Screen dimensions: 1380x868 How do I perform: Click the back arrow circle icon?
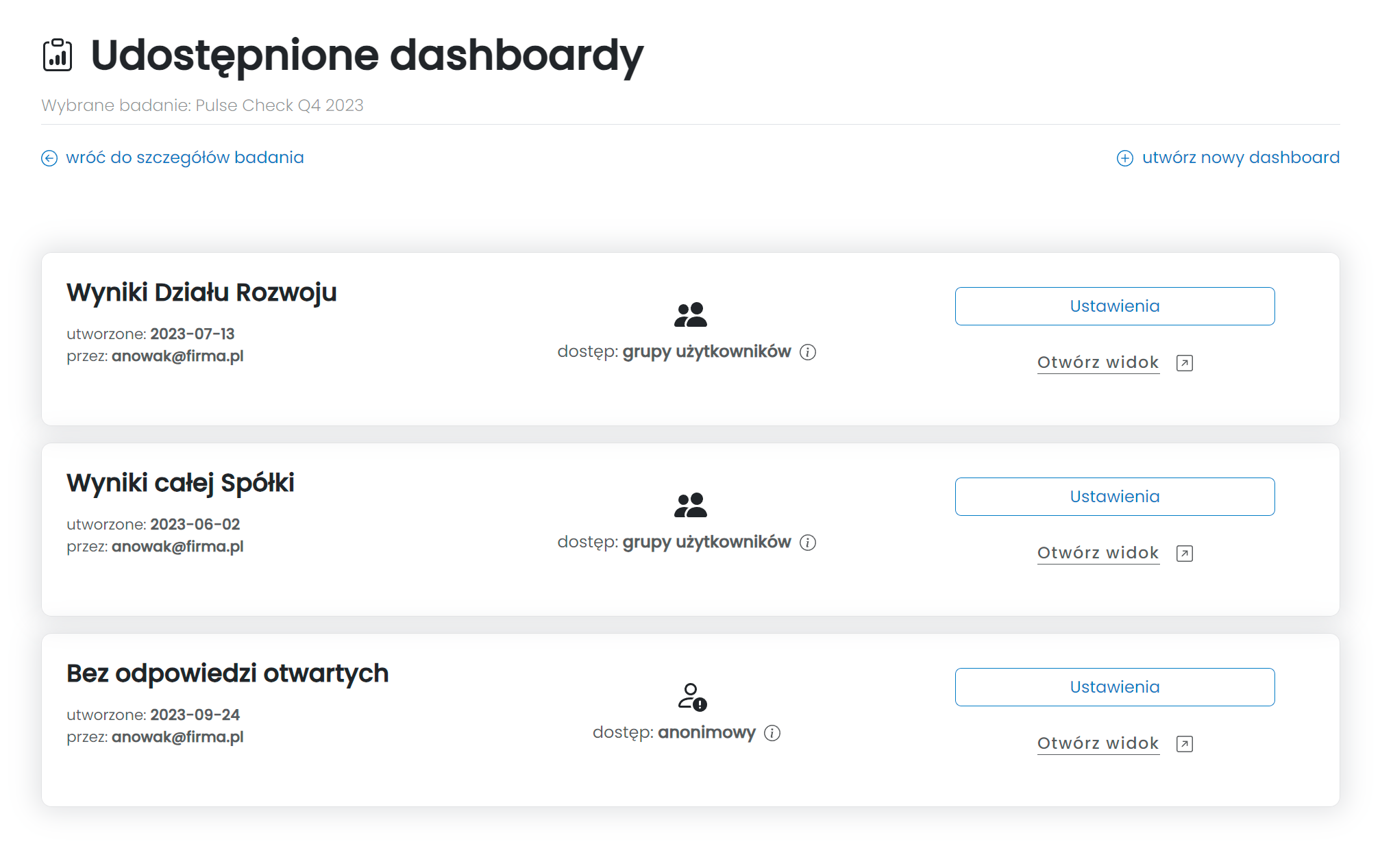pos(49,158)
